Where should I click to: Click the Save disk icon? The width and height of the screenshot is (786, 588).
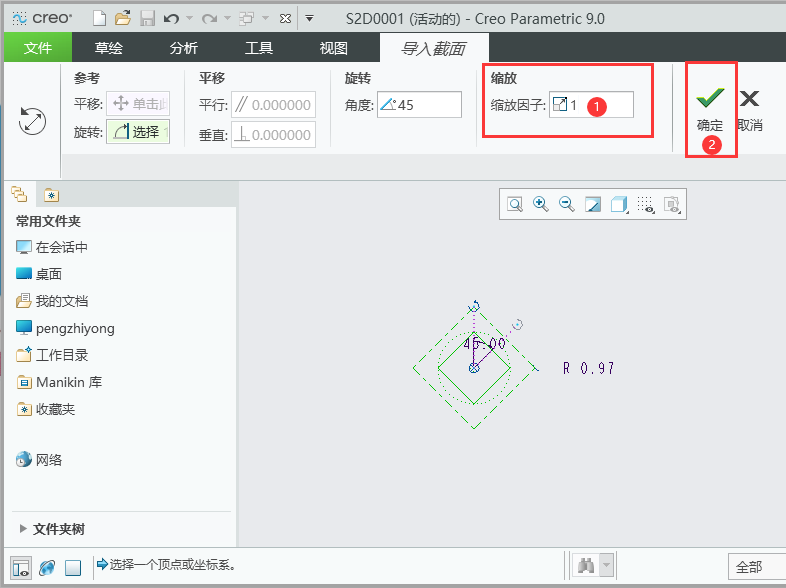[147, 19]
